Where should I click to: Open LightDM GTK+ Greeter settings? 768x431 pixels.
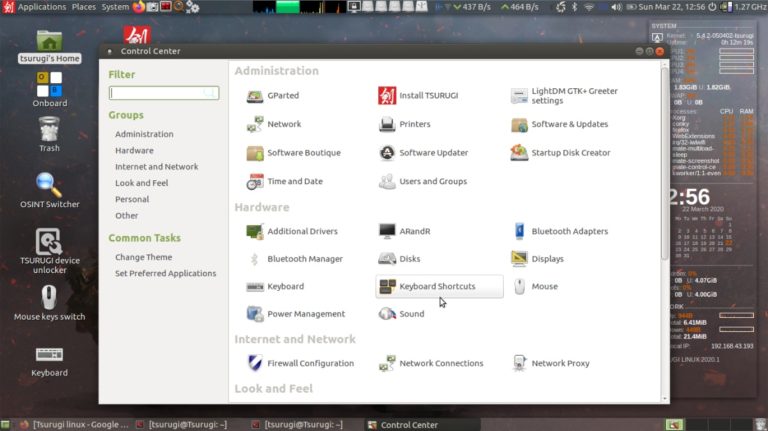pyautogui.click(x=564, y=96)
